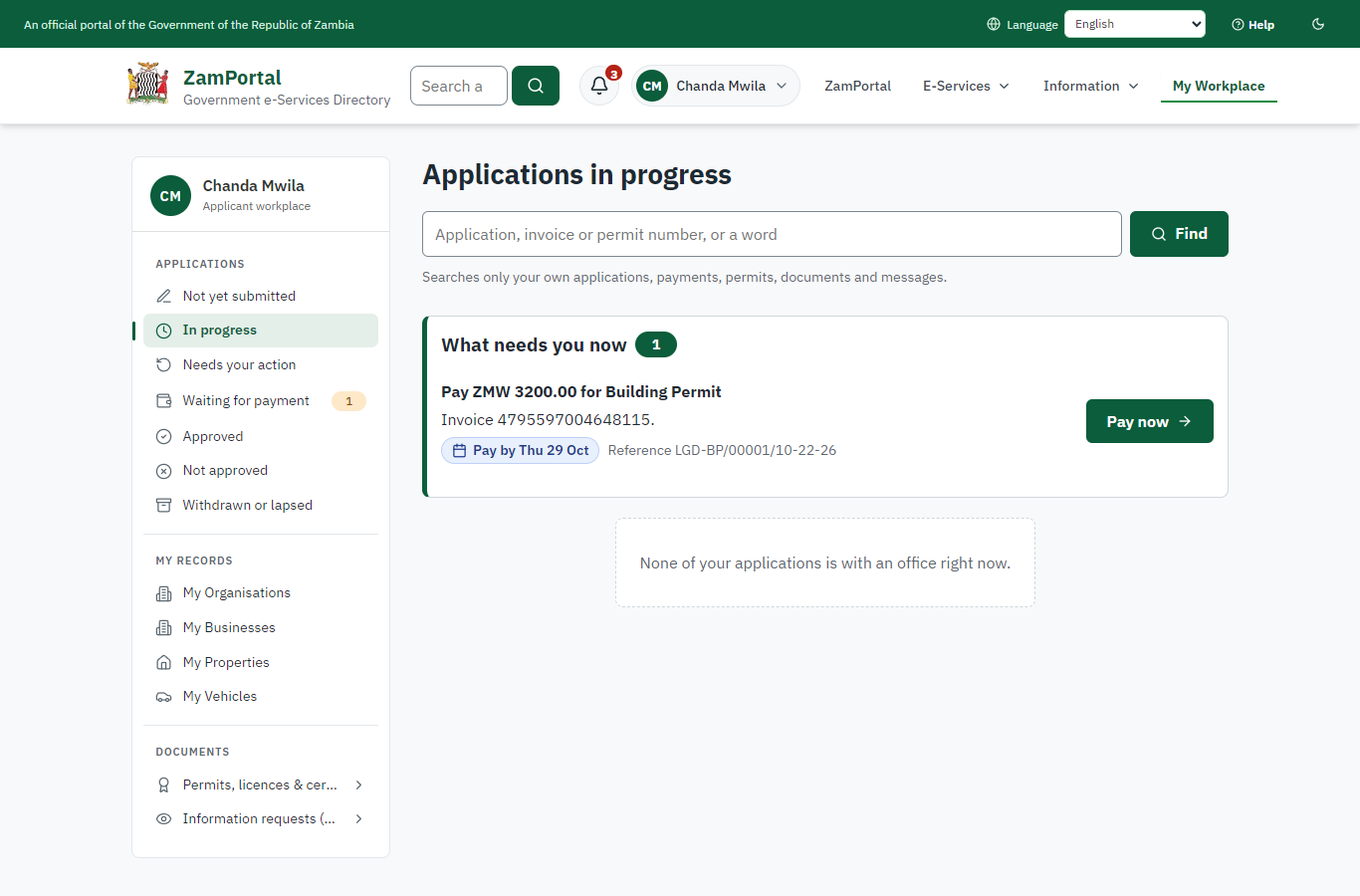Expand Information requests chevron
Viewport: 1360px width, 896px height.
(358, 819)
